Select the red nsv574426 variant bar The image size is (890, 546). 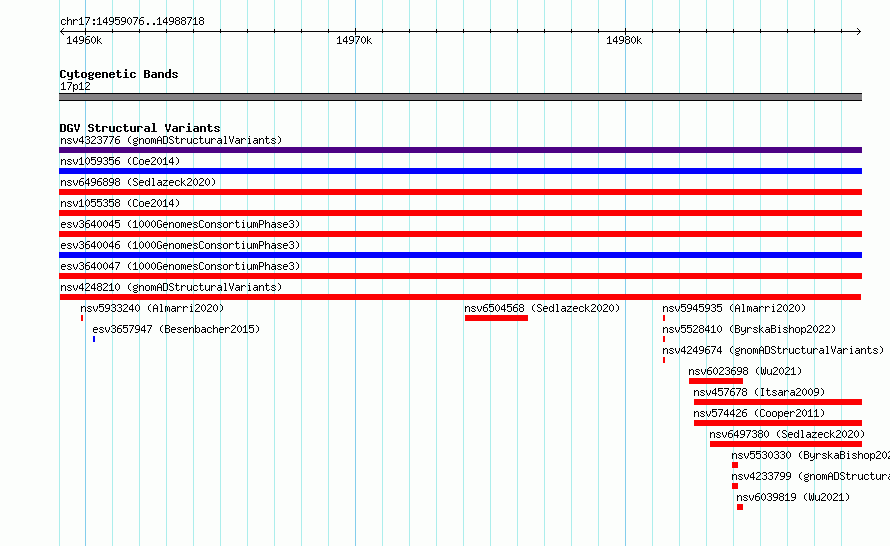[778, 423]
